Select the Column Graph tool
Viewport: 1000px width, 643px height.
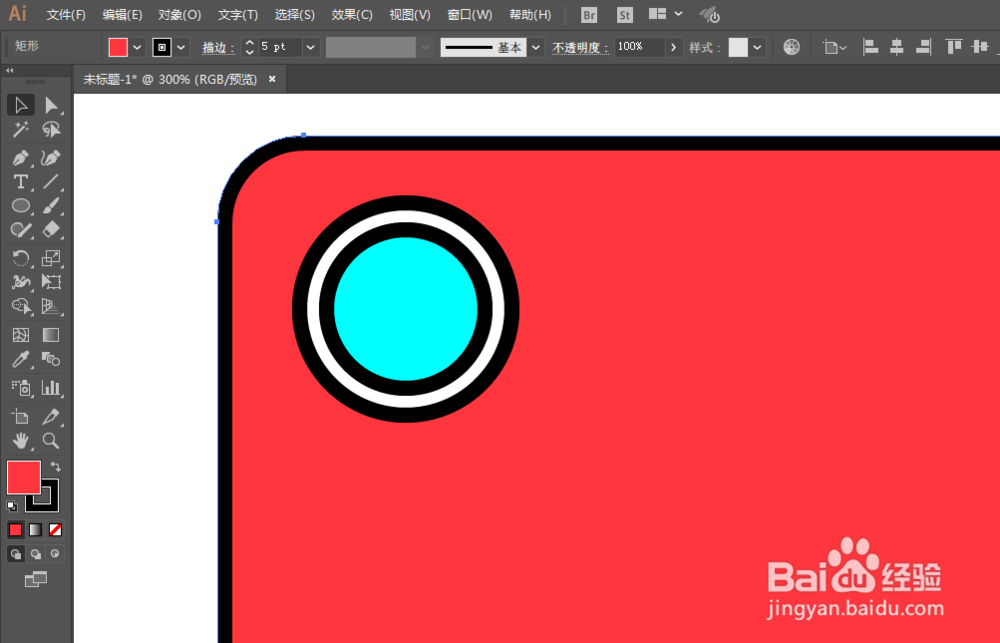(x=51, y=387)
